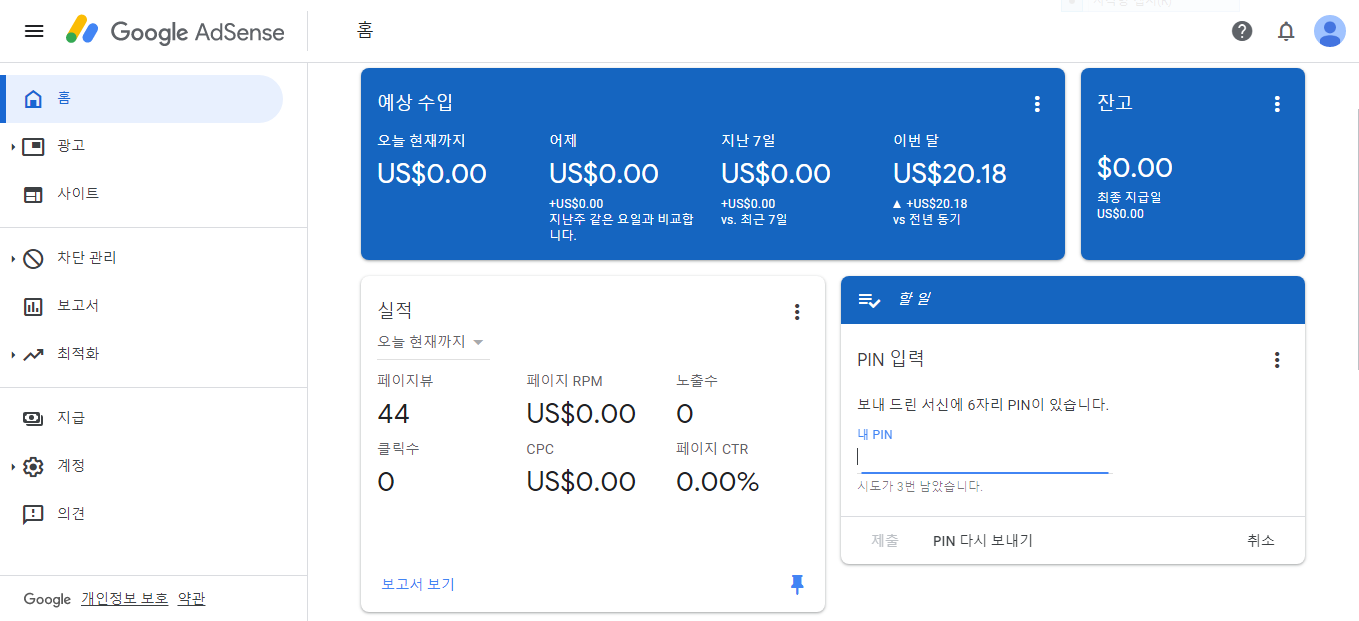Click the 광고 ads icon

(x=34, y=146)
